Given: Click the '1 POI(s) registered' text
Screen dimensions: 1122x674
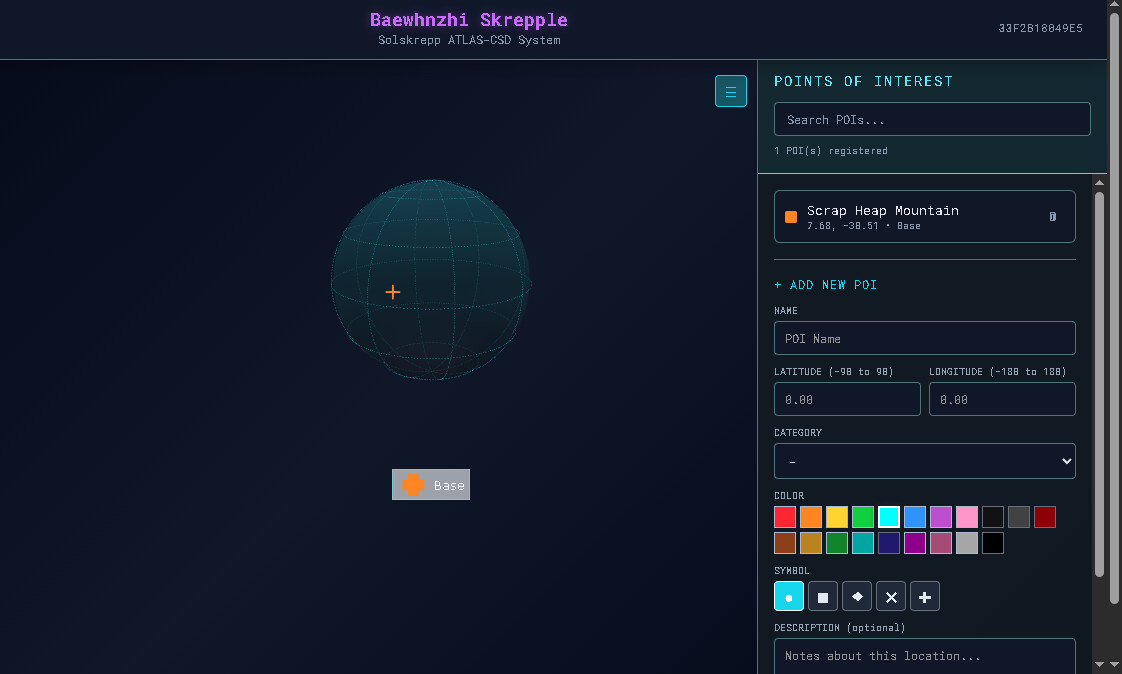Looking at the screenshot, I should [x=831, y=151].
